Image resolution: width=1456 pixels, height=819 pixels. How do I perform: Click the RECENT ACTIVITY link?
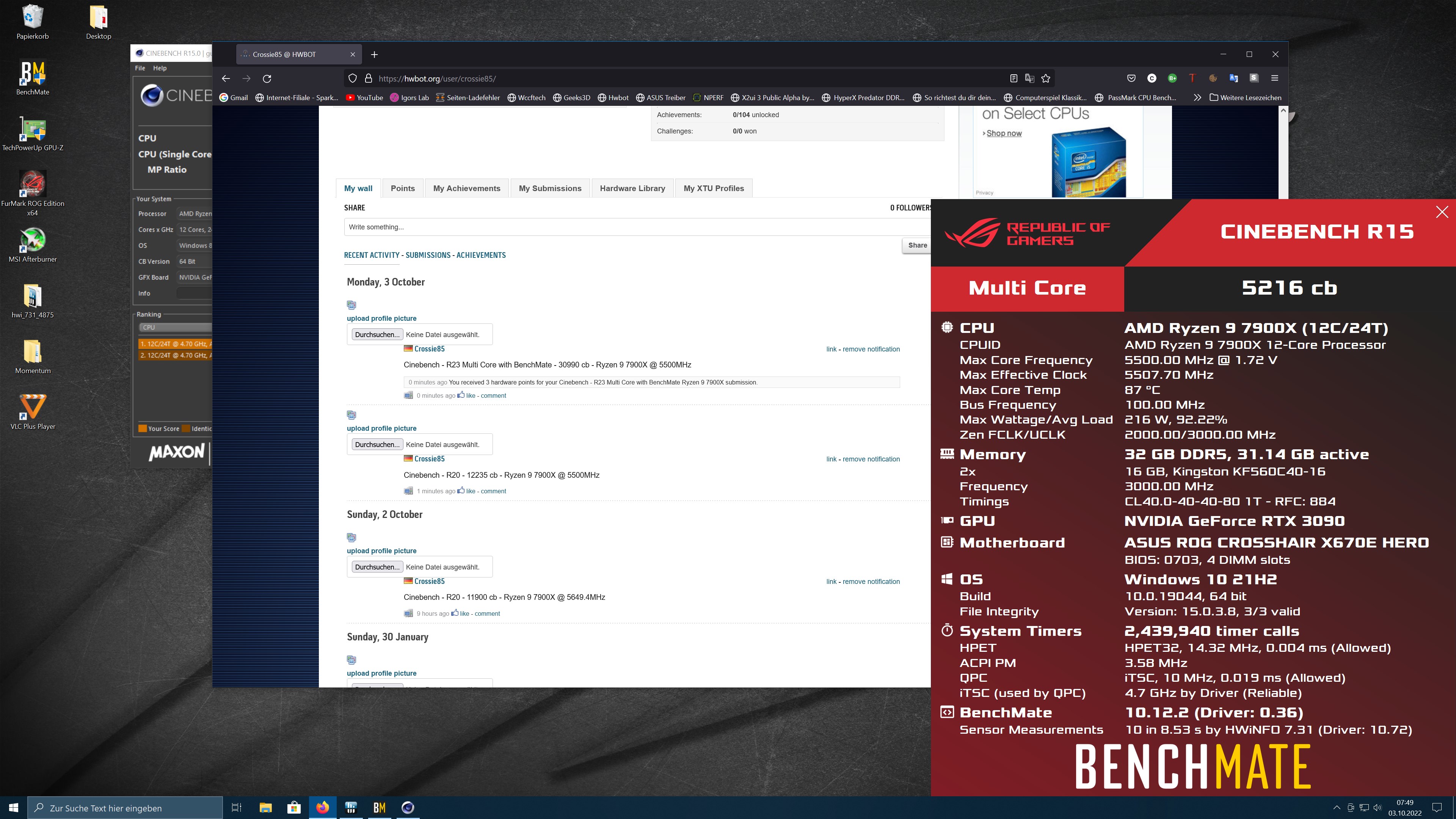tap(371, 255)
